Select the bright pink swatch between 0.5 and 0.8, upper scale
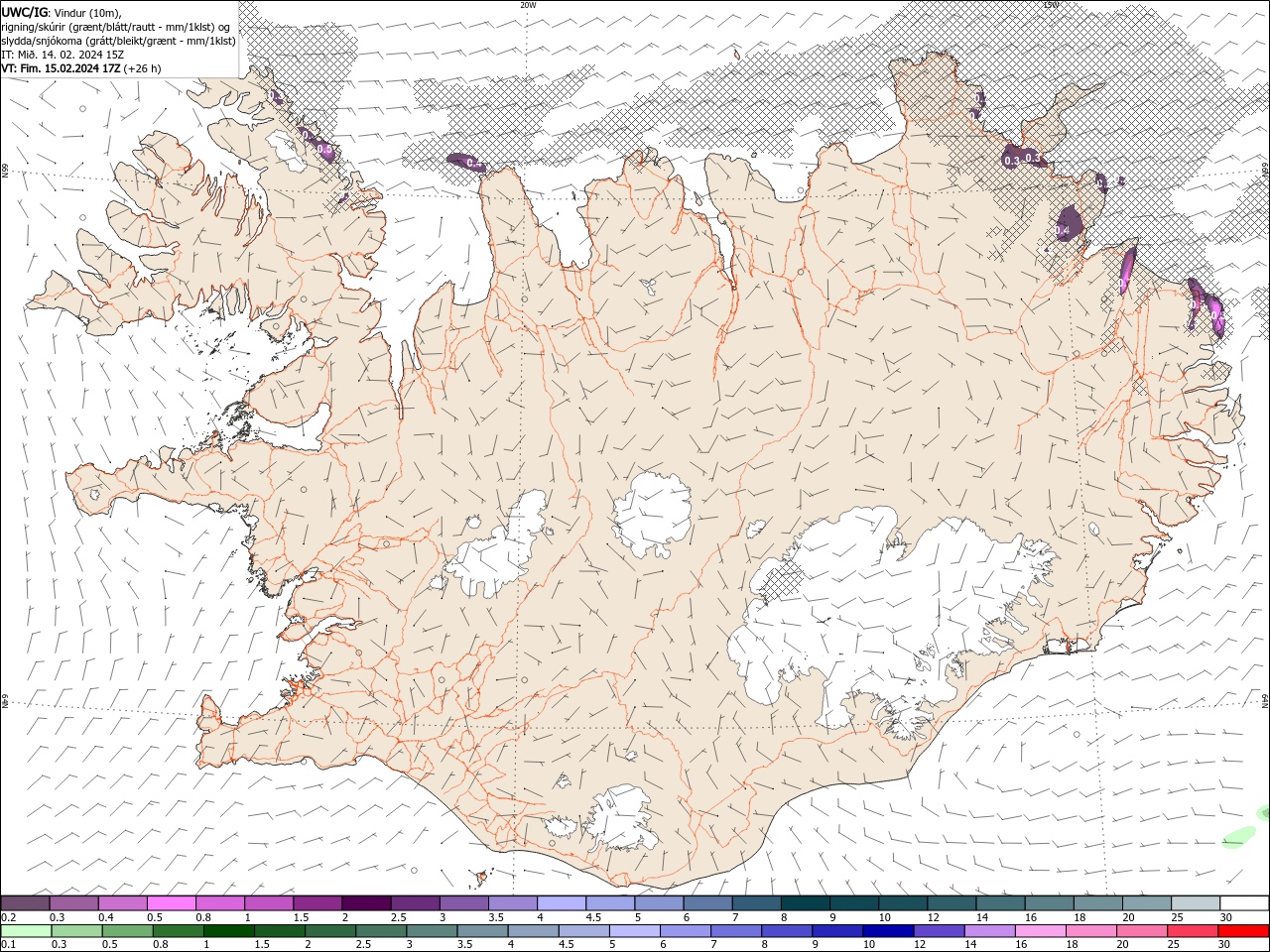Screen dimensions: 1270x952 point(171,903)
